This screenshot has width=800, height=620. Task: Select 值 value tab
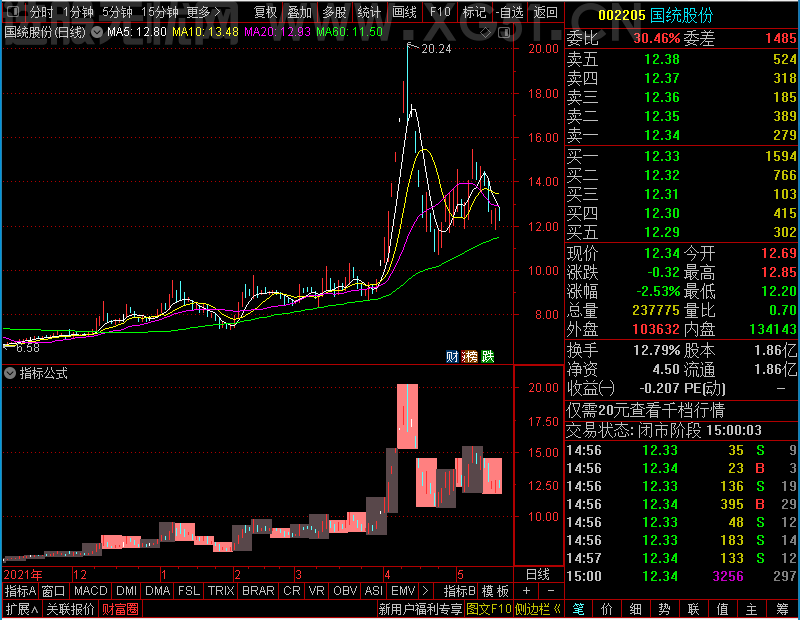[x=722, y=609]
